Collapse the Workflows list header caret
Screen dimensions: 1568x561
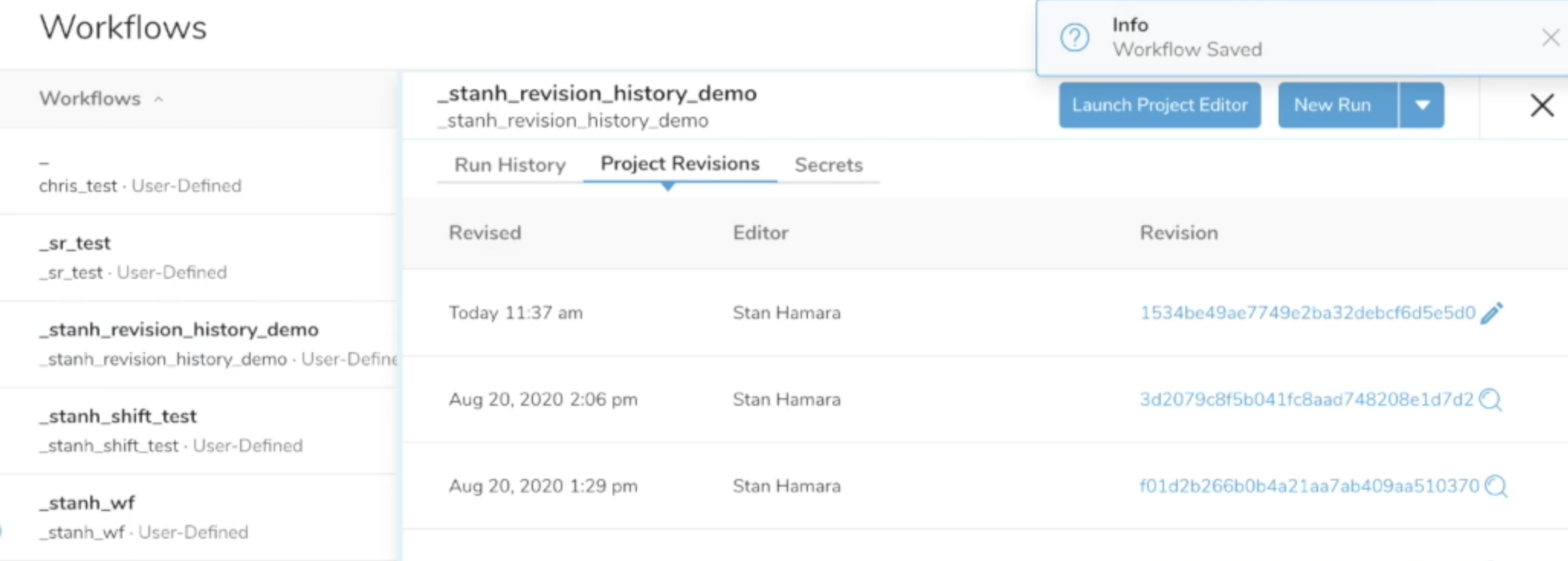[x=159, y=99]
